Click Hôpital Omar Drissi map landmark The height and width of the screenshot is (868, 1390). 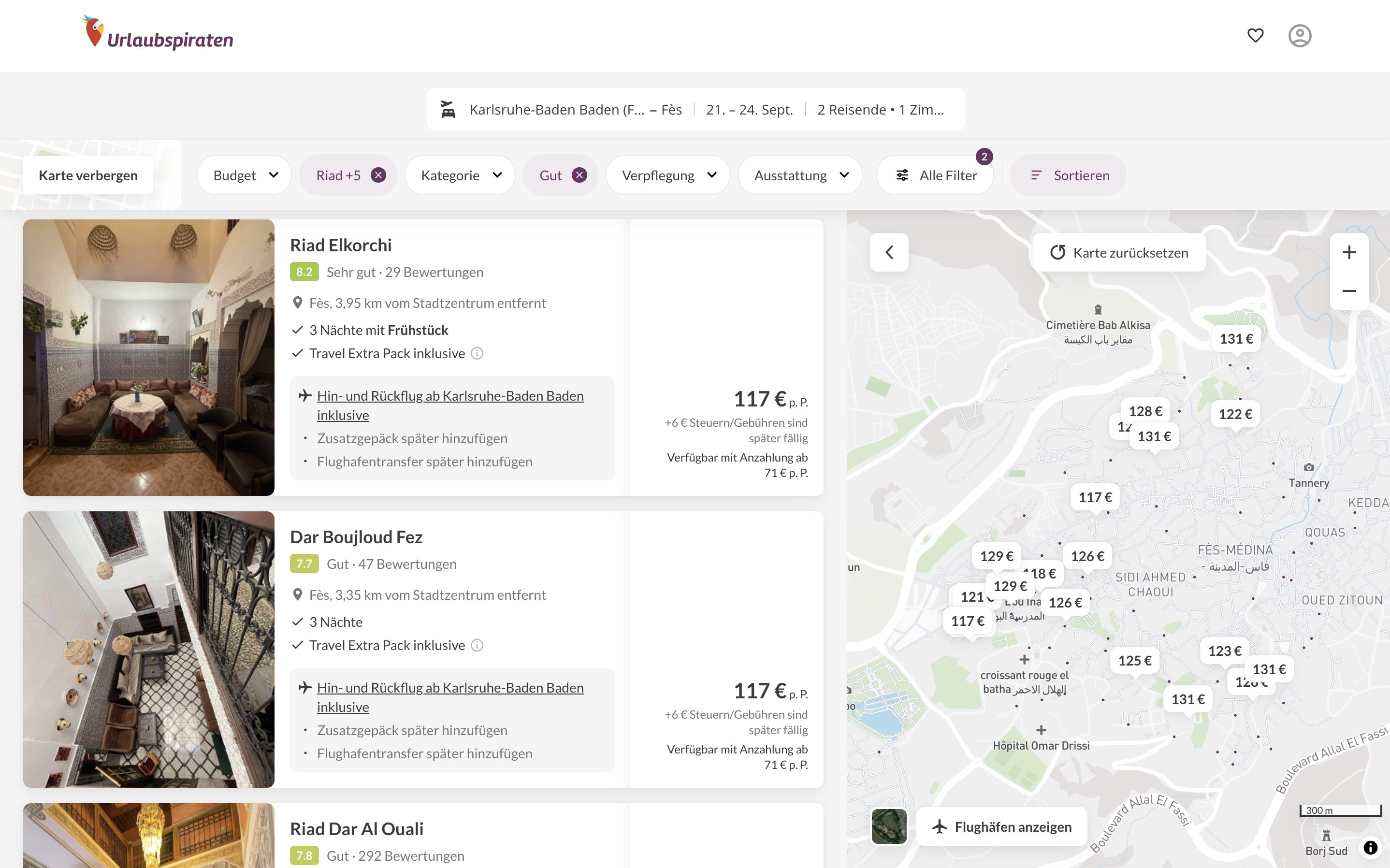pyautogui.click(x=1041, y=739)
